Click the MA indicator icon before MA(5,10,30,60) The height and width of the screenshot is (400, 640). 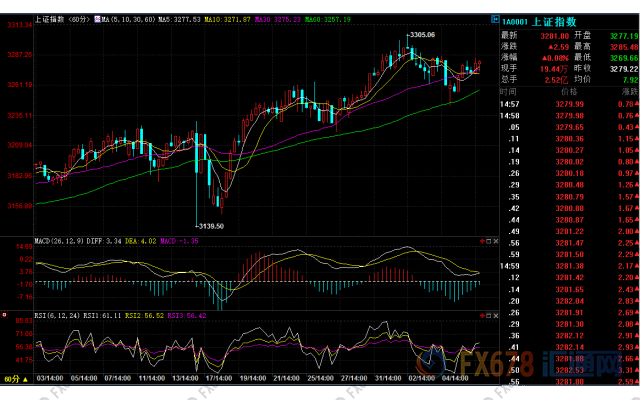[98, 19]
